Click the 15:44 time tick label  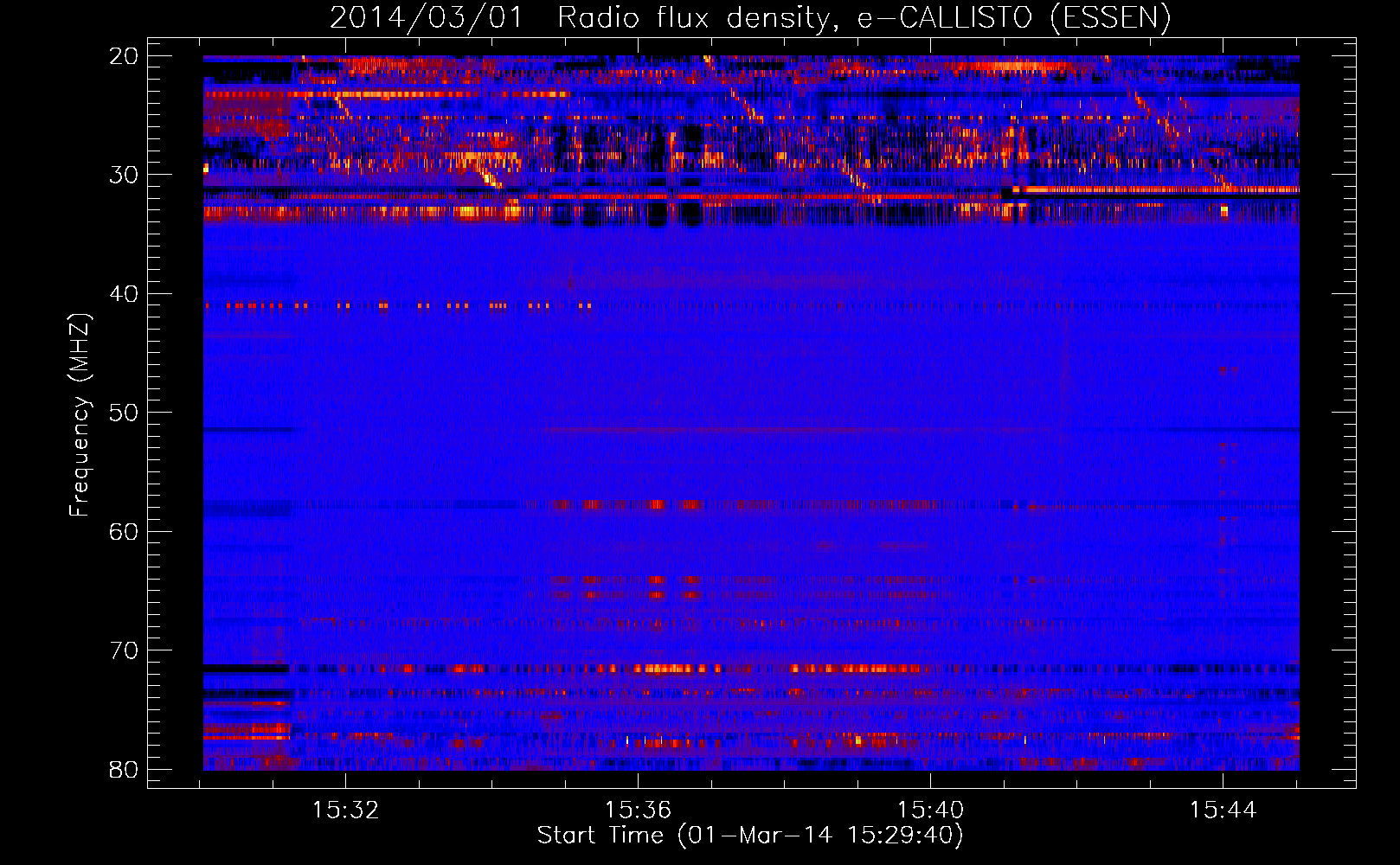click(1223, 810)
